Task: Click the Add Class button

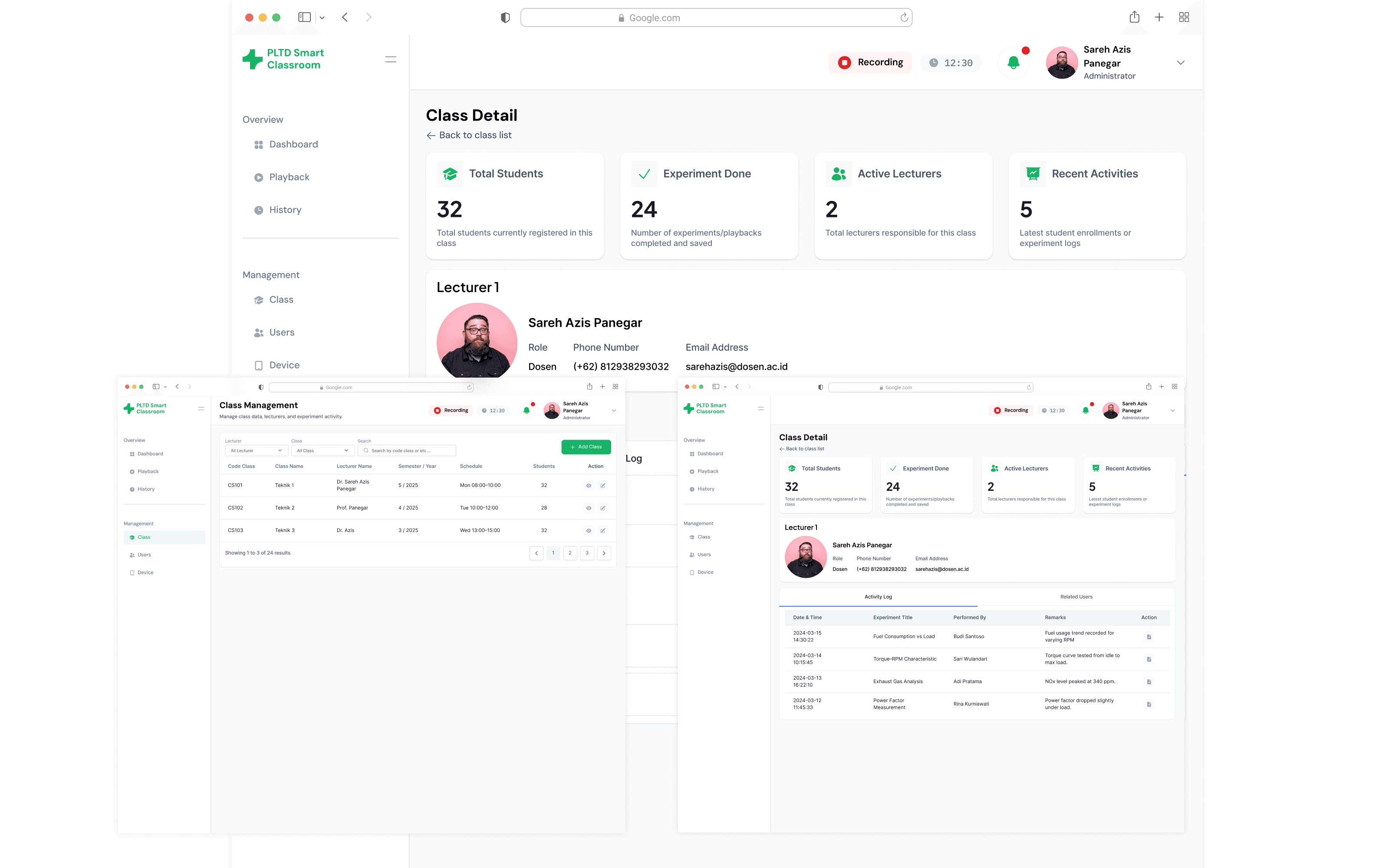Action: tap(586, 447)
